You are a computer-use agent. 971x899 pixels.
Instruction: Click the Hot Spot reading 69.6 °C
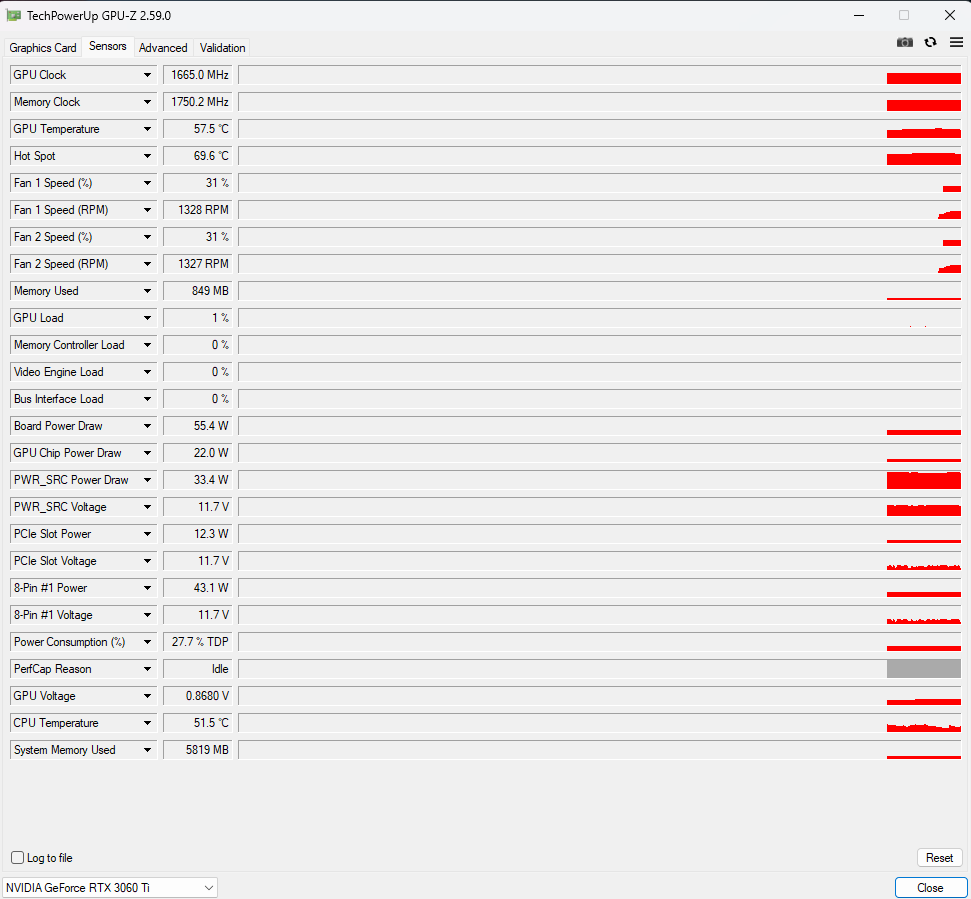click(x=198, y=156)
